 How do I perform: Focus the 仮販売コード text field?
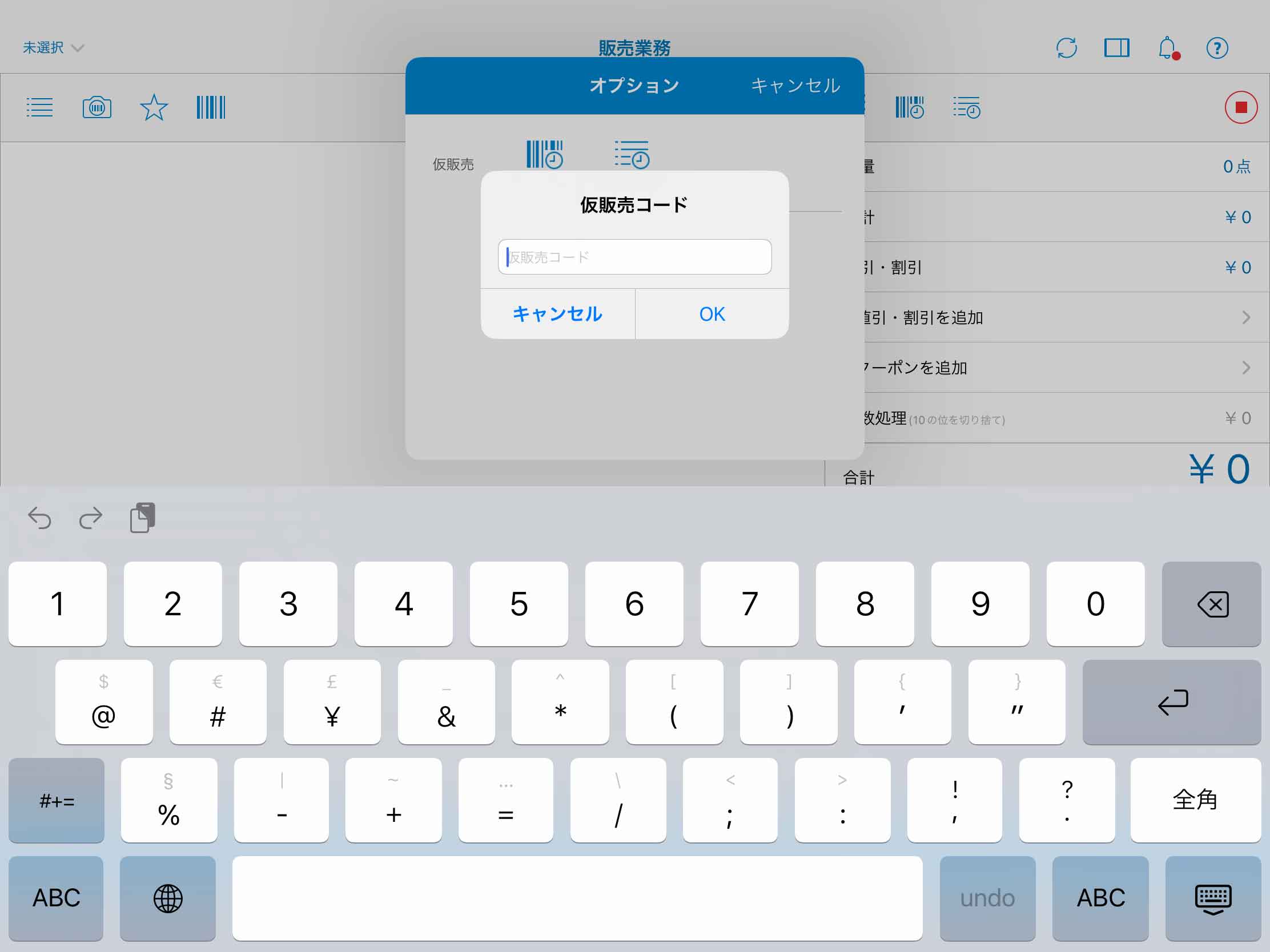click(634, 257)
